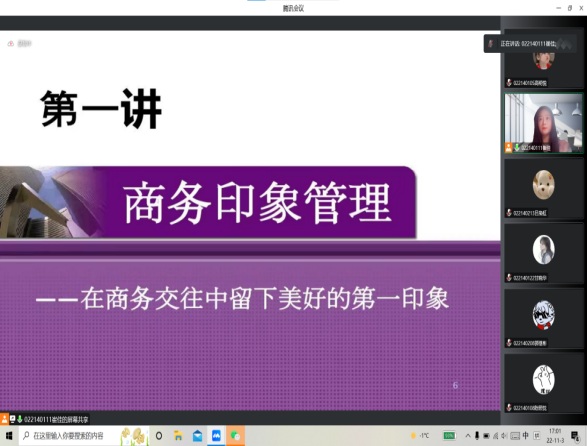587x446 pixels.
Task: Select the teddy bear avatar participant tile
Action: [x=544, y=189]
